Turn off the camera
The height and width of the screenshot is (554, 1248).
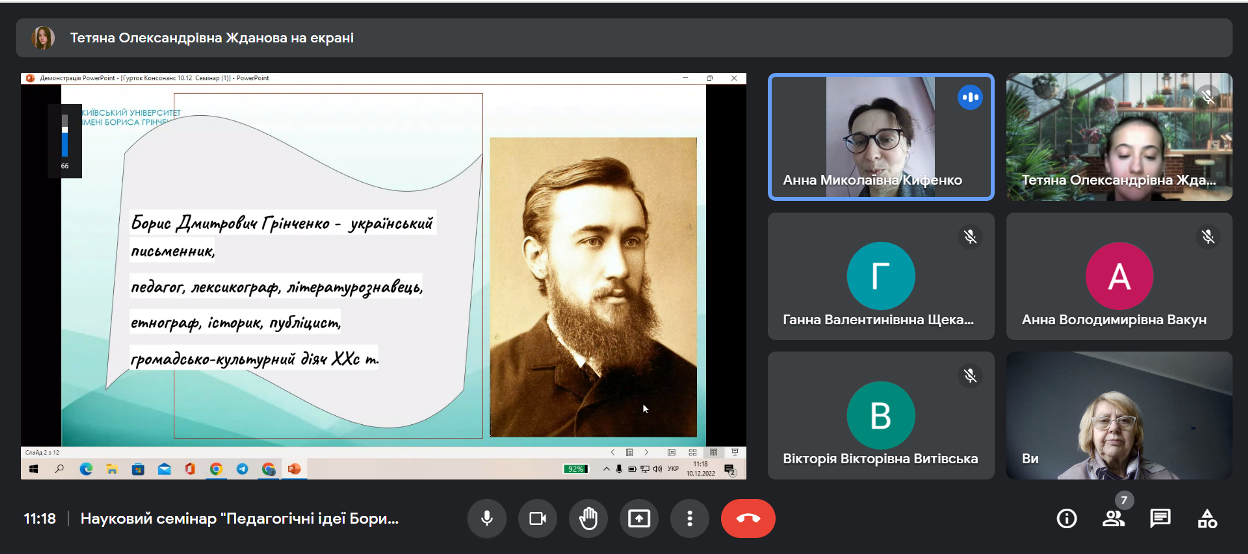point(537,518)
